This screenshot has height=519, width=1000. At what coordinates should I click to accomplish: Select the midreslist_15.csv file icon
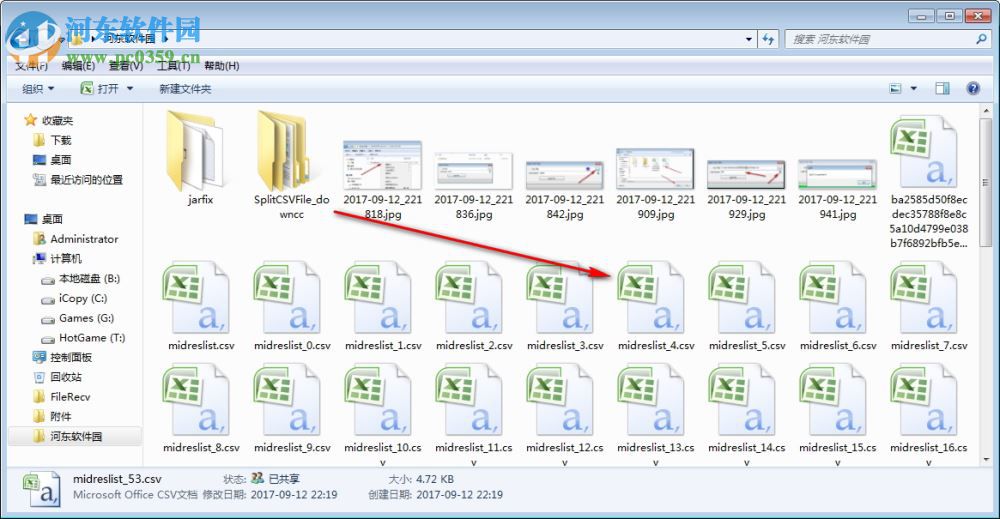833,400
